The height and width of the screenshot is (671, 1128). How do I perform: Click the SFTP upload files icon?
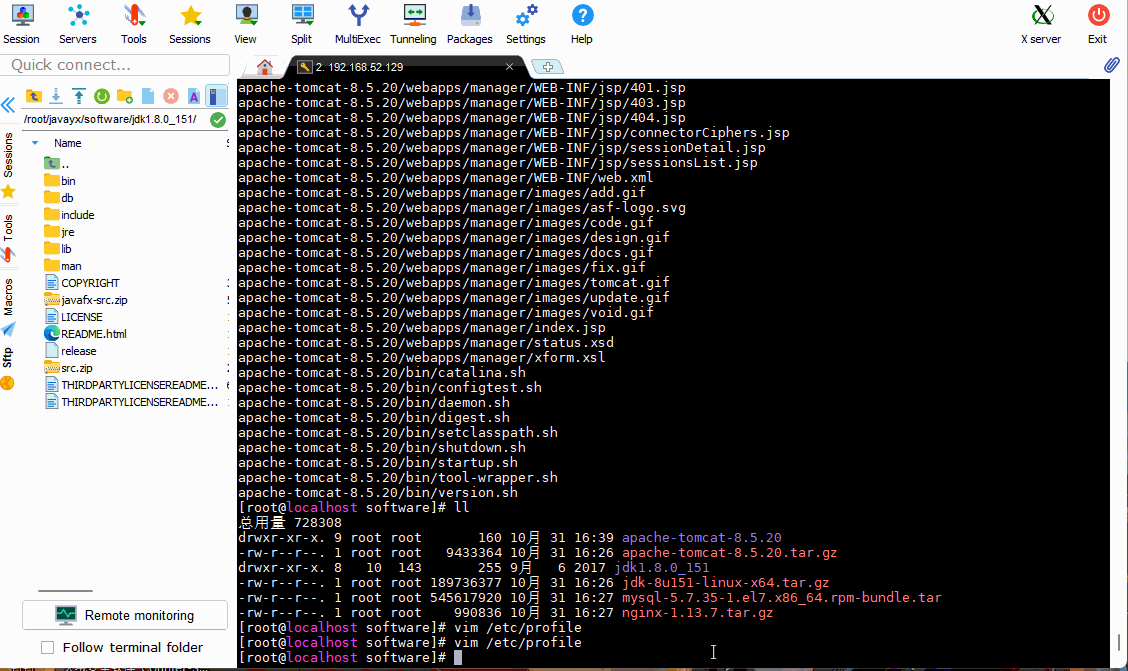[78, 96]
